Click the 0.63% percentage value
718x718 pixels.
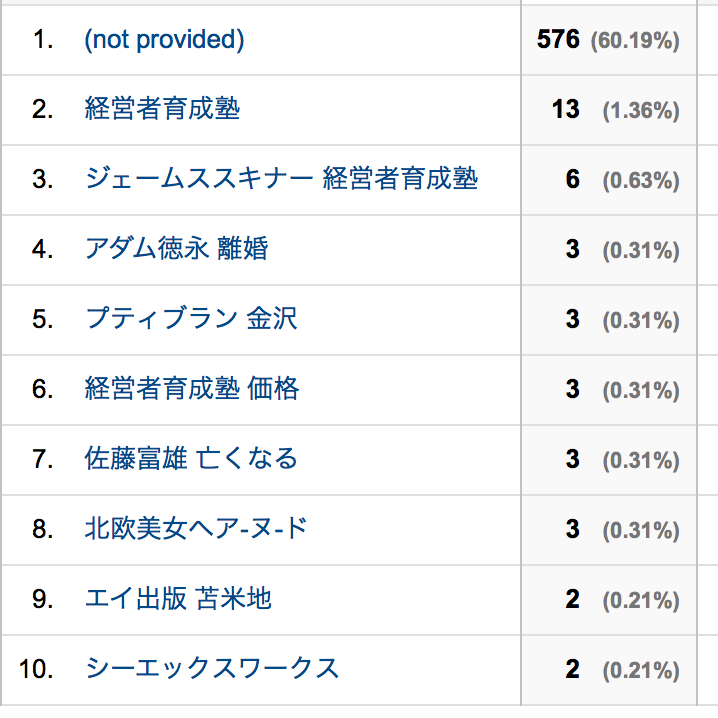point(641,180)
